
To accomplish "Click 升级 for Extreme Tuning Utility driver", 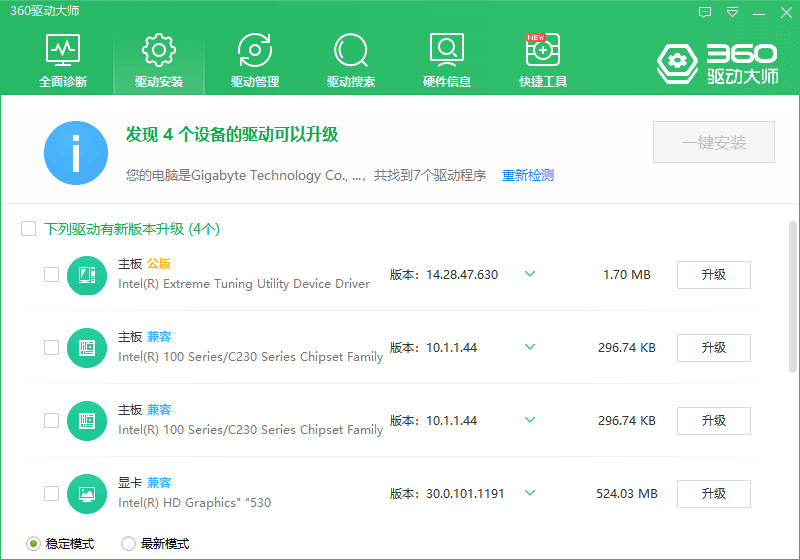I will [x=714, y=275].
